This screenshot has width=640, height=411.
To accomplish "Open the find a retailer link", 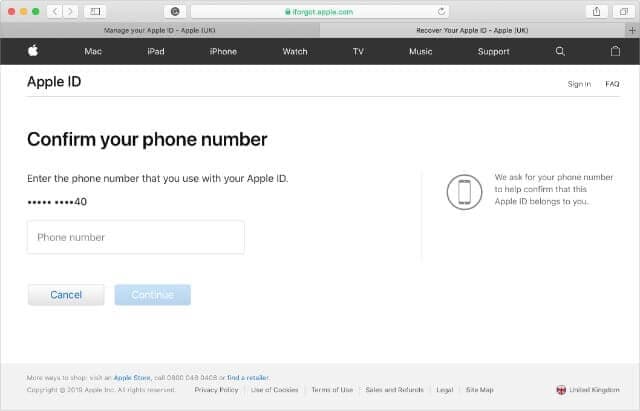I will pos(248,378).
